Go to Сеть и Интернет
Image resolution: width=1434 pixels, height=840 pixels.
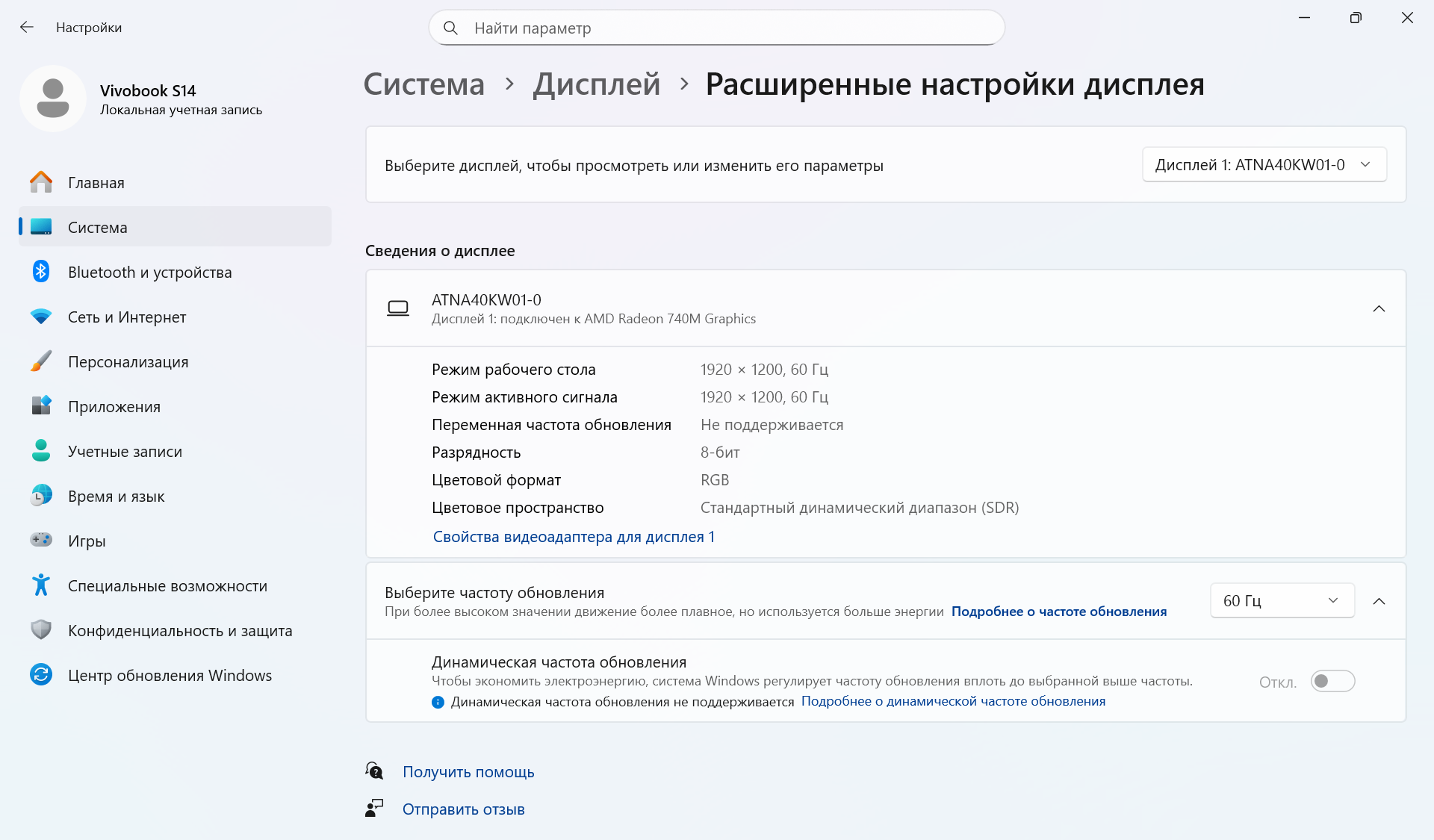point(175,317)
